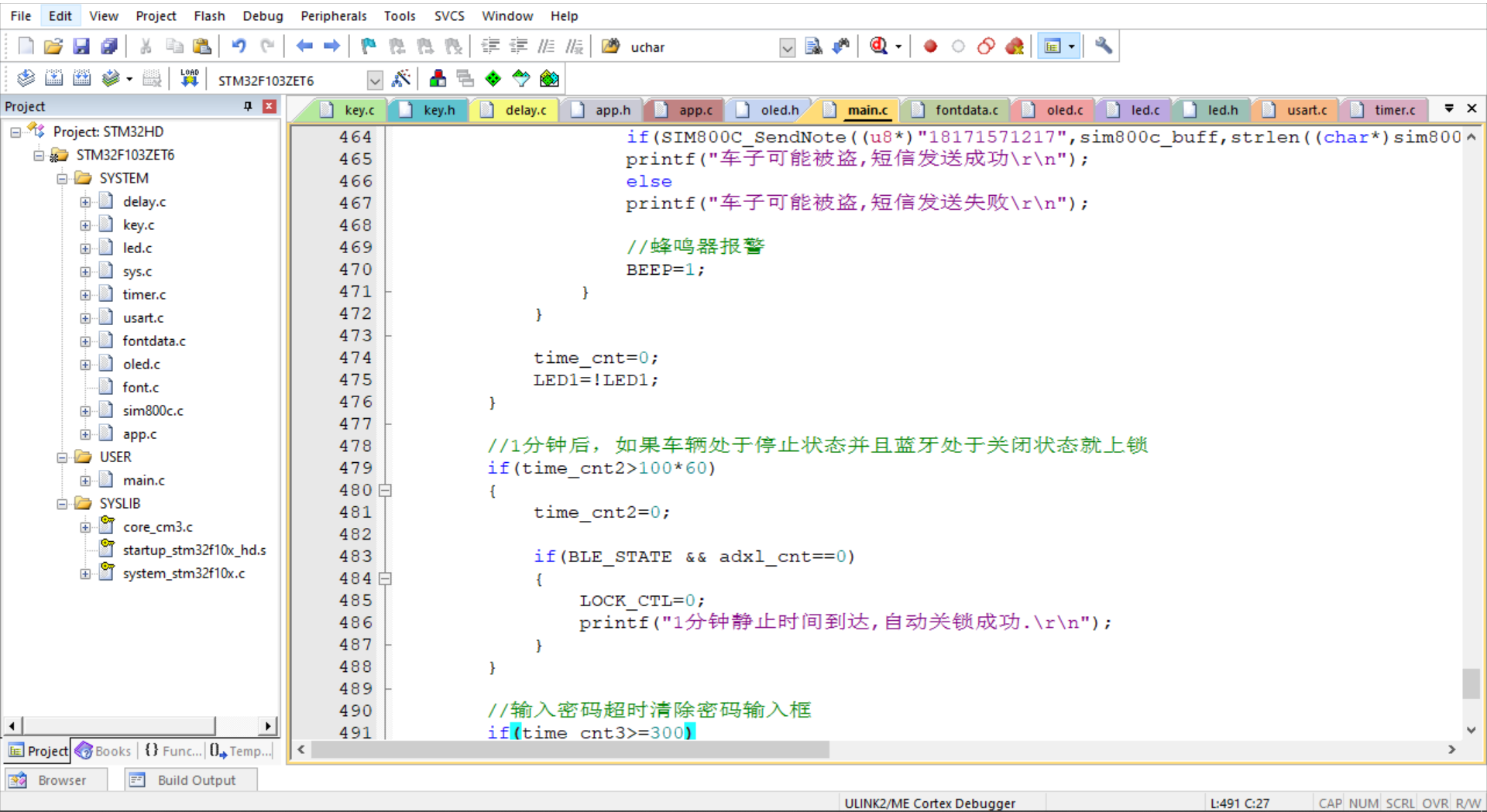Click the Manage Project Items colored-blocks icon

[438, 78]
